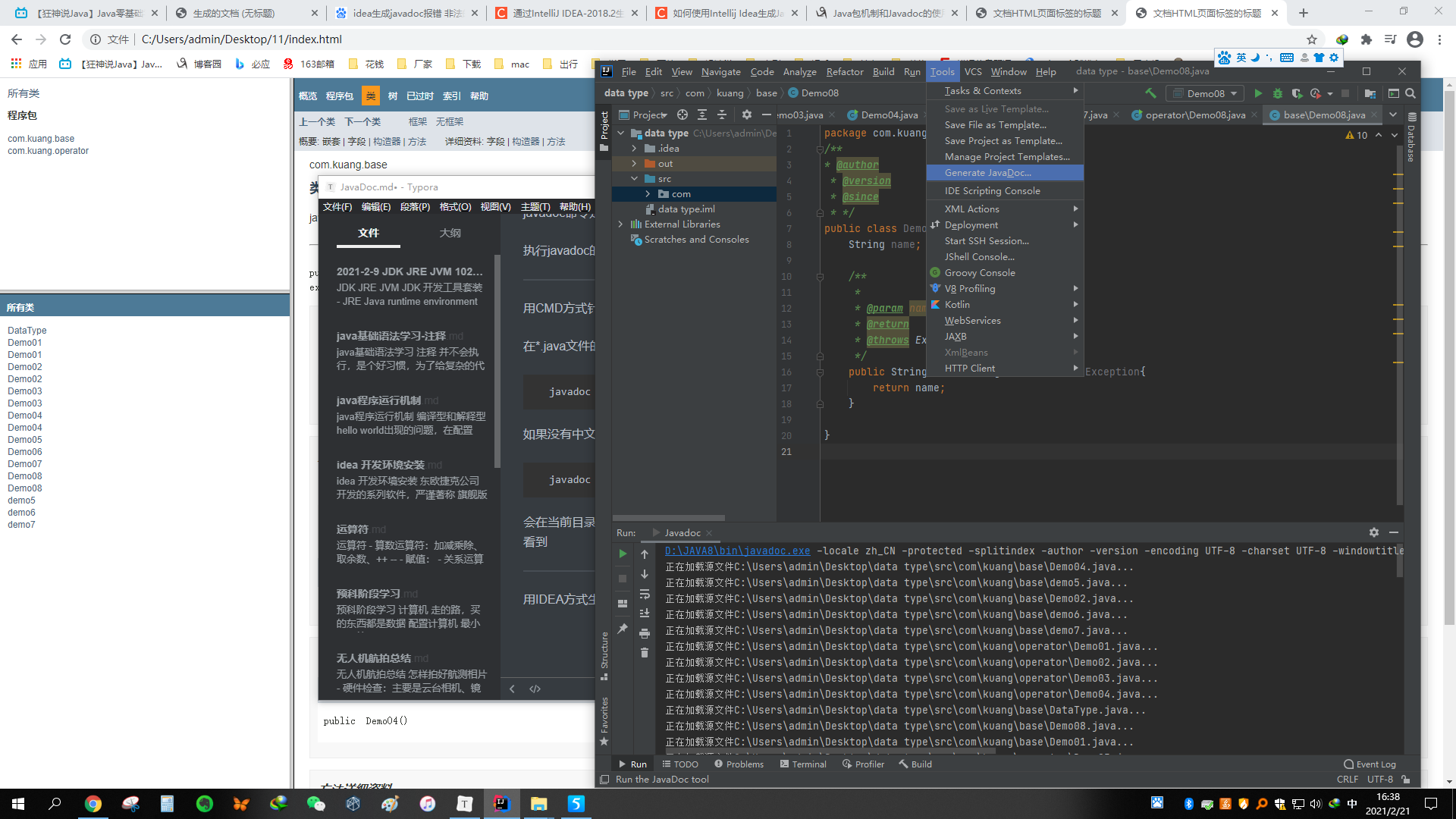Expand the out folder in Project tree

pos(635,164)
